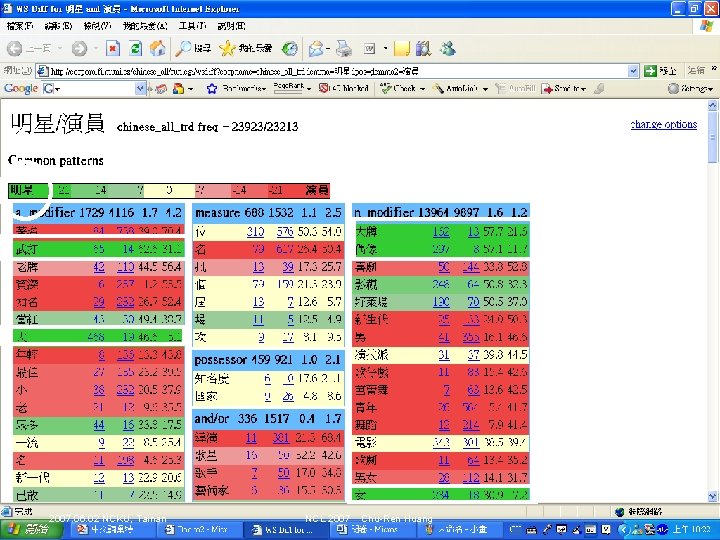The image size is (720, 540).
Task: Click the 152 link in n_modifier table
Action: [x=441, y=231]
